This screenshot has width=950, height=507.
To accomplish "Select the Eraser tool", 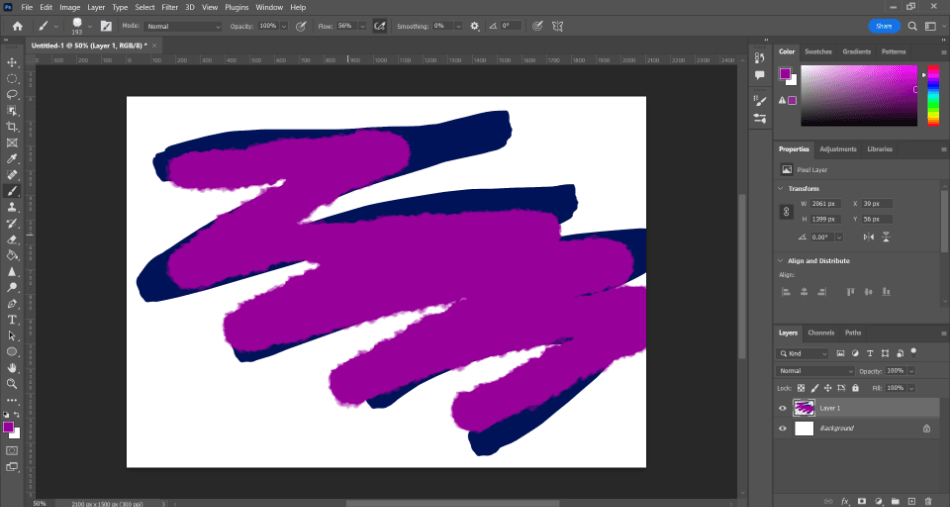I will click(x=12, y=239).
